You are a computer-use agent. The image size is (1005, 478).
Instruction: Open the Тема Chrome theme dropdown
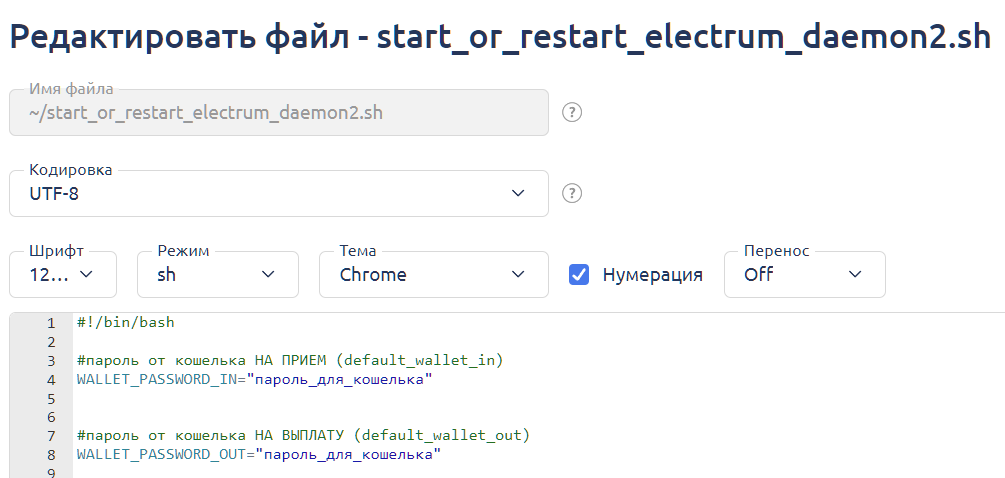point(433,274)
